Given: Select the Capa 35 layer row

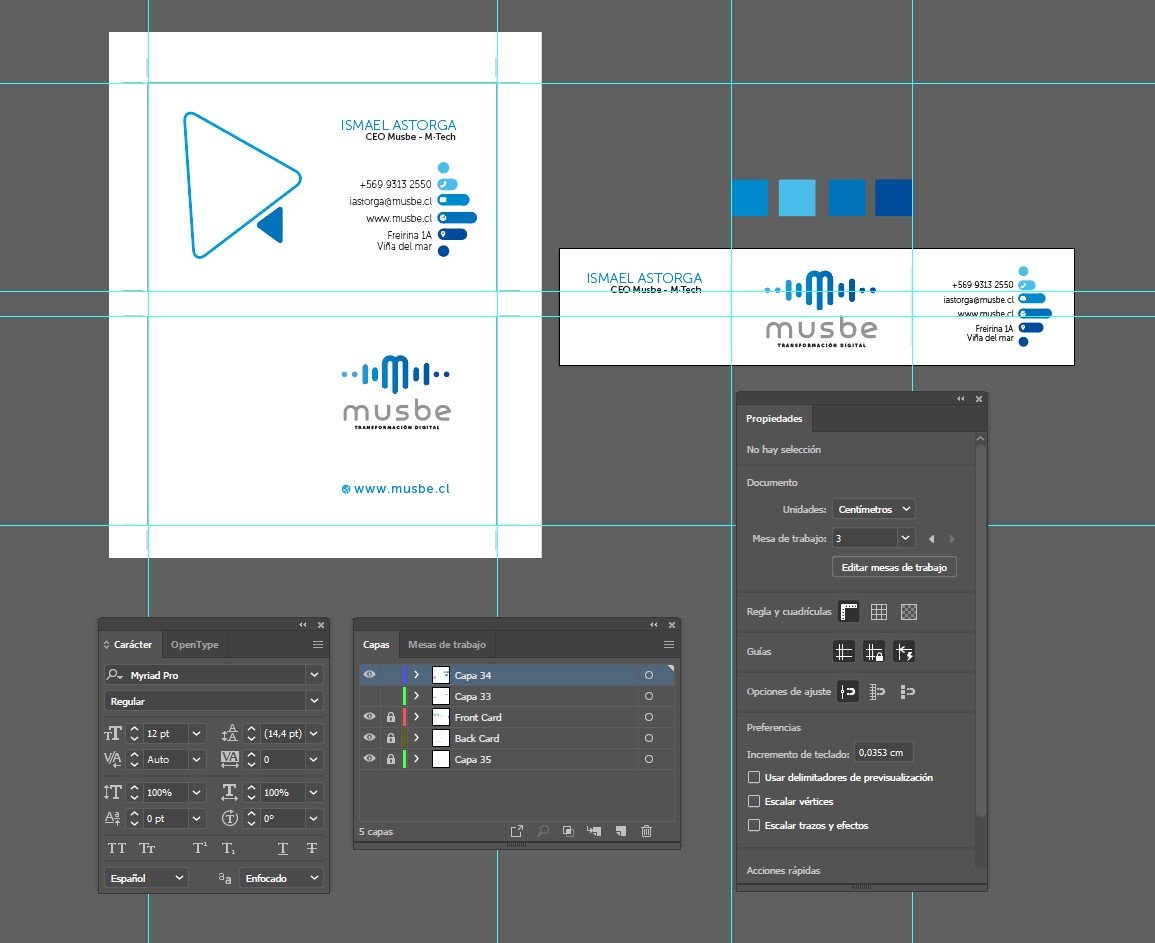Looking at the screenshot, I should pyautogui.click(x=516, y=759).
